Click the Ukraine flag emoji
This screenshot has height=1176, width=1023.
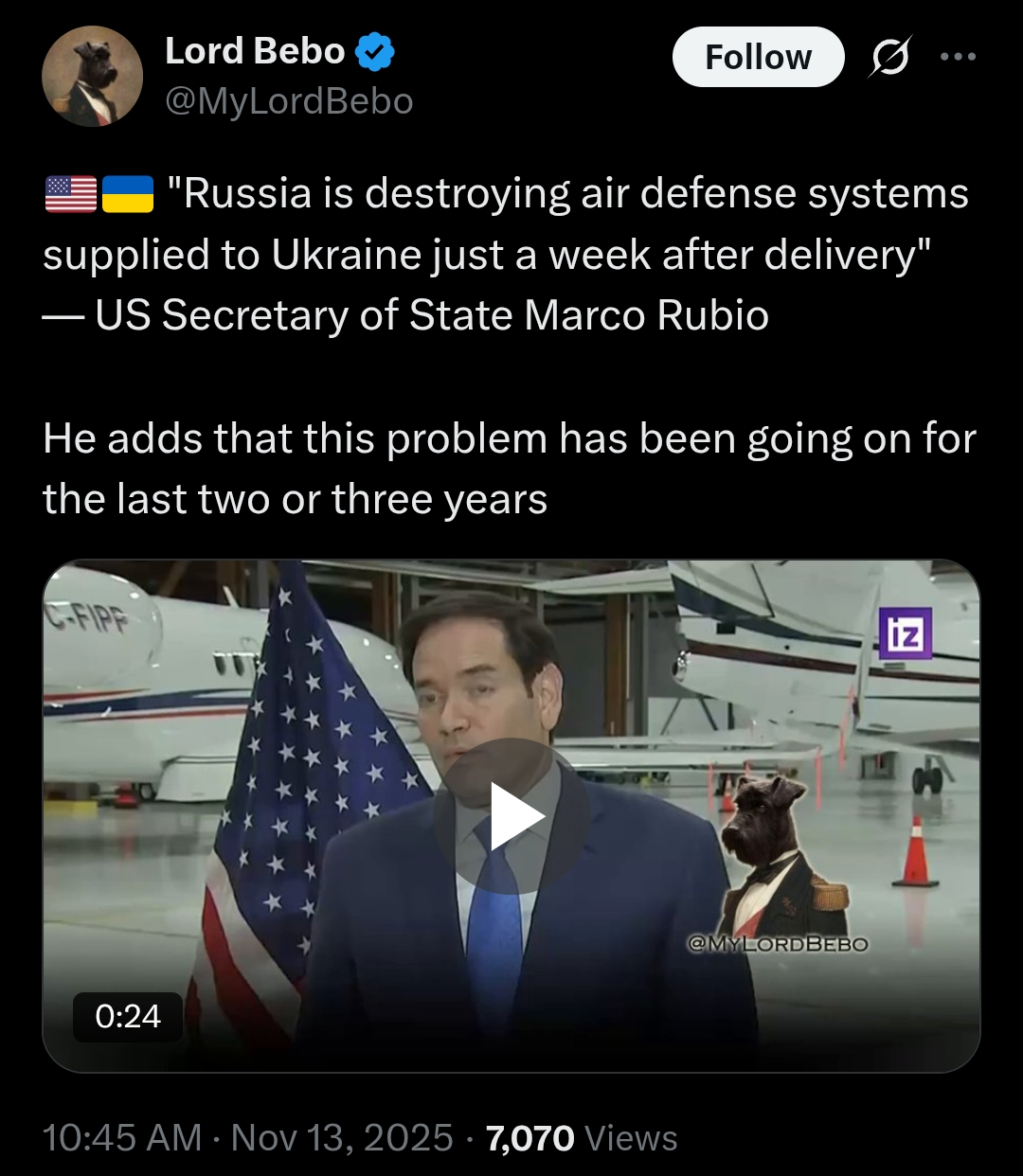pos(127,194)
